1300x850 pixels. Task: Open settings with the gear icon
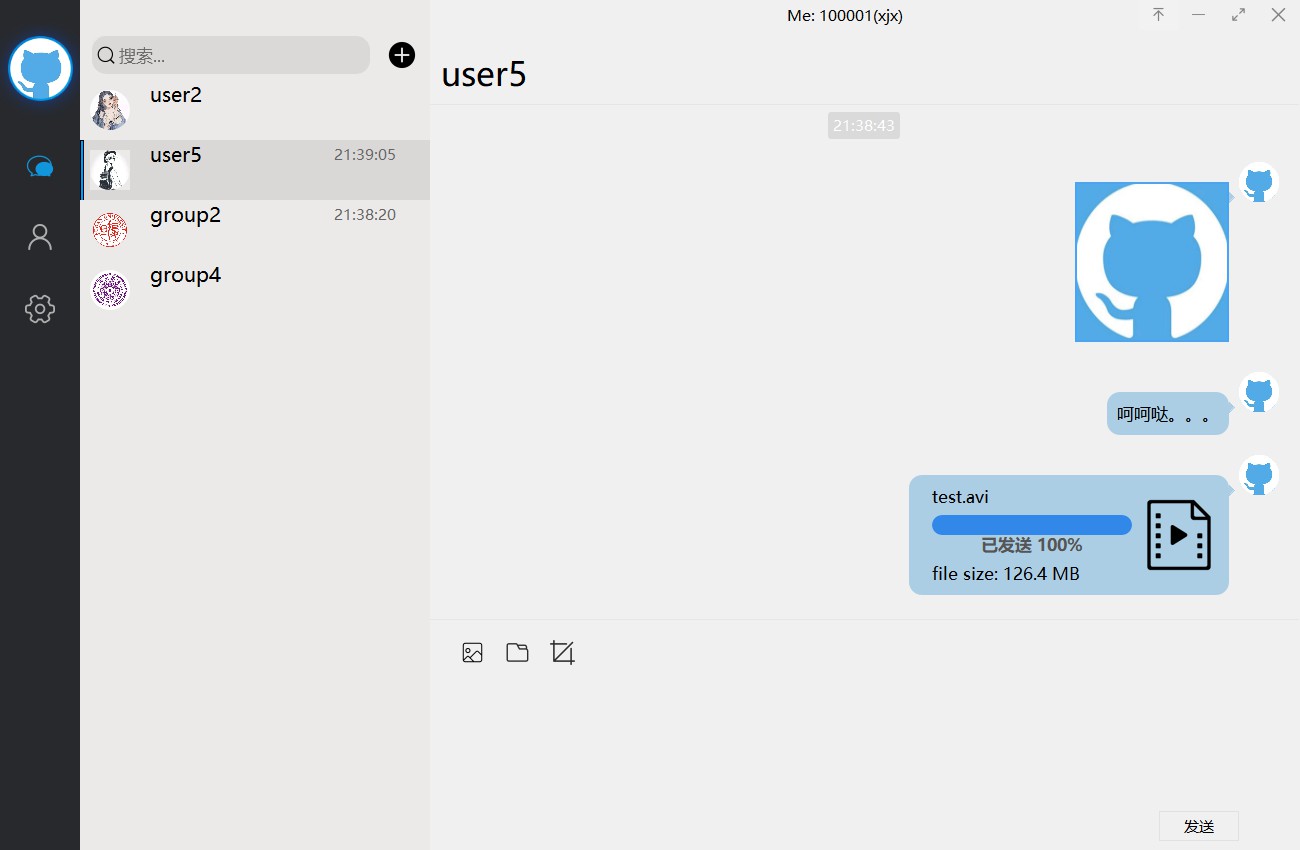40,308
